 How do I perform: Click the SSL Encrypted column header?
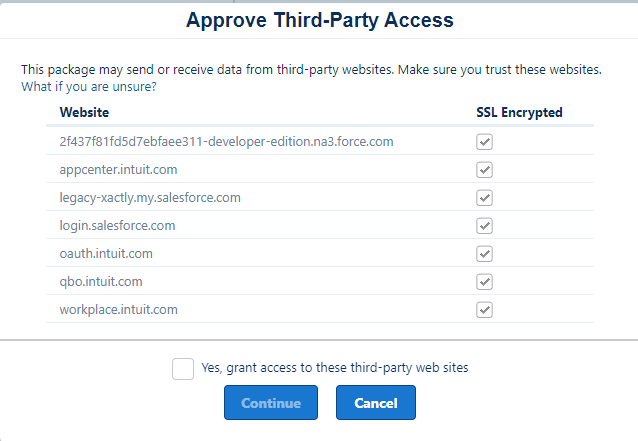pos(519,112)
